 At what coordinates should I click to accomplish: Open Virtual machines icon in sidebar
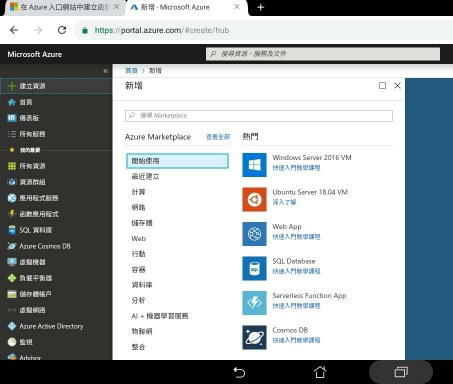12,262
